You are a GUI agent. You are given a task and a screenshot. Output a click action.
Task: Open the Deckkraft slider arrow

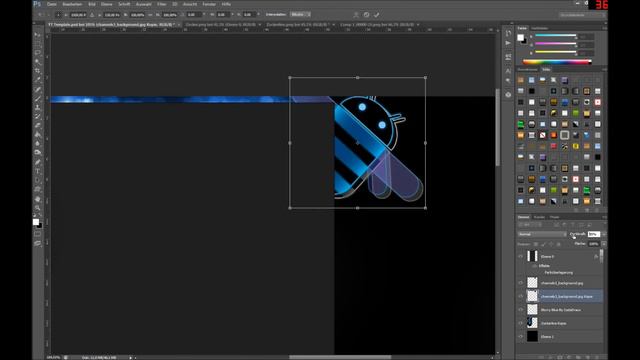click(604, 234)
